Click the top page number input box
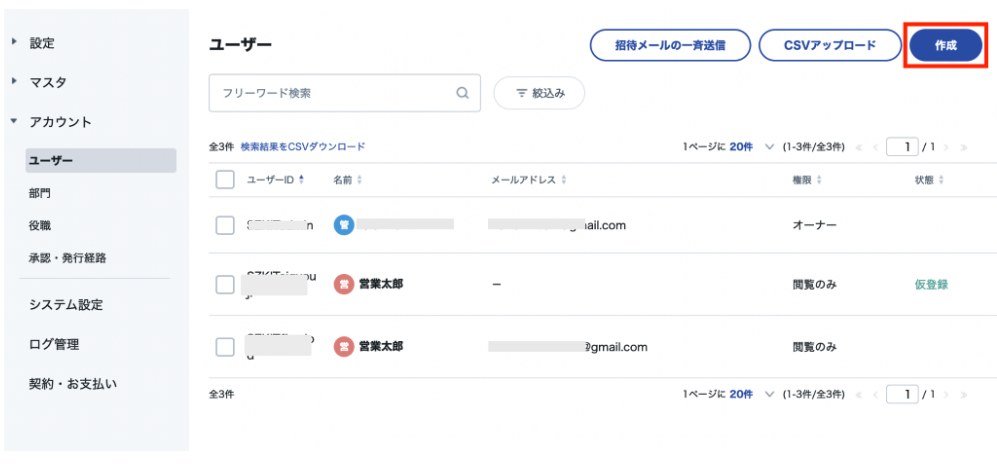The height and width of the screenshot is (469, 997). (x=902, y=147)
